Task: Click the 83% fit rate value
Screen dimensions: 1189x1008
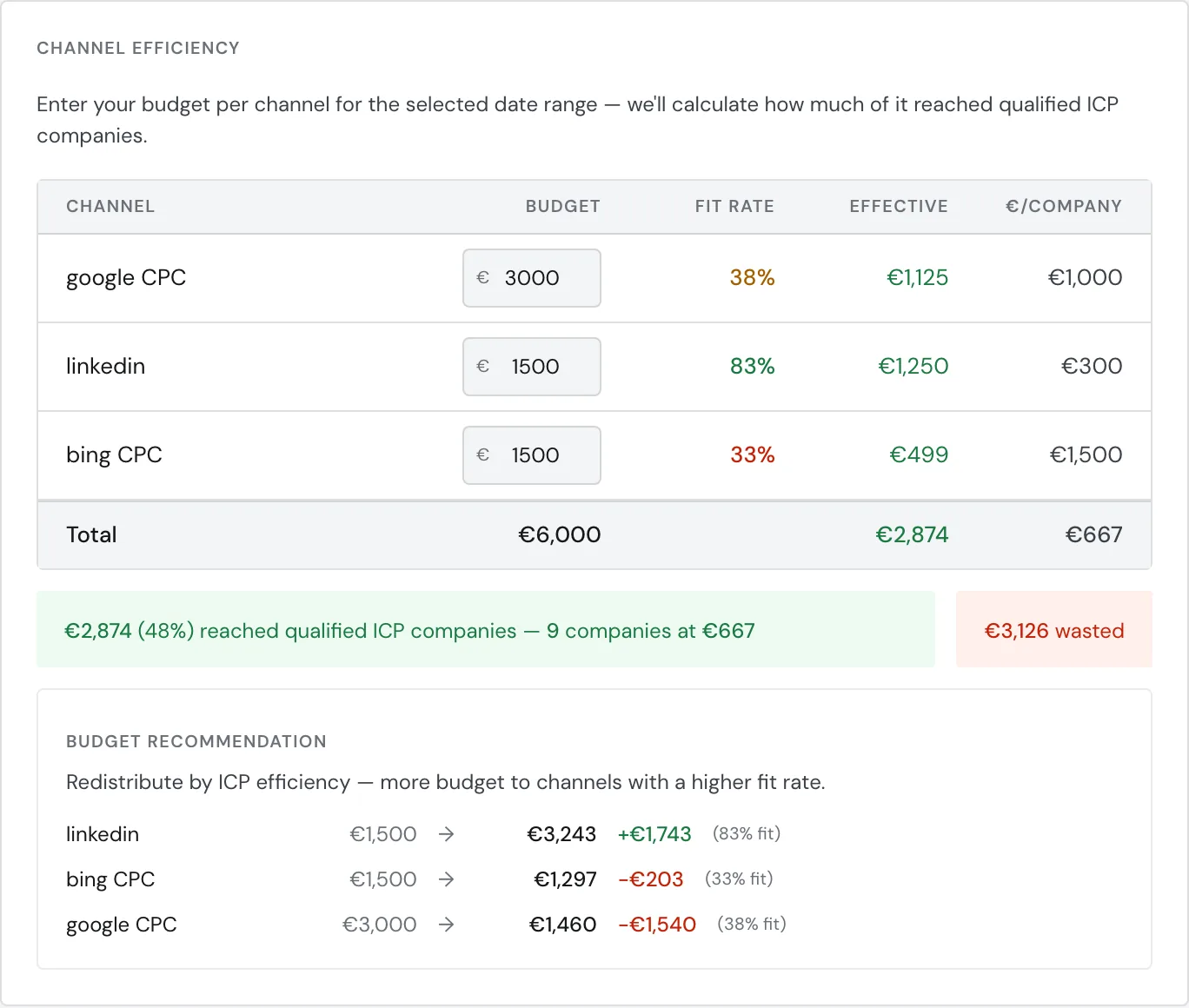Action: (752, 367)
